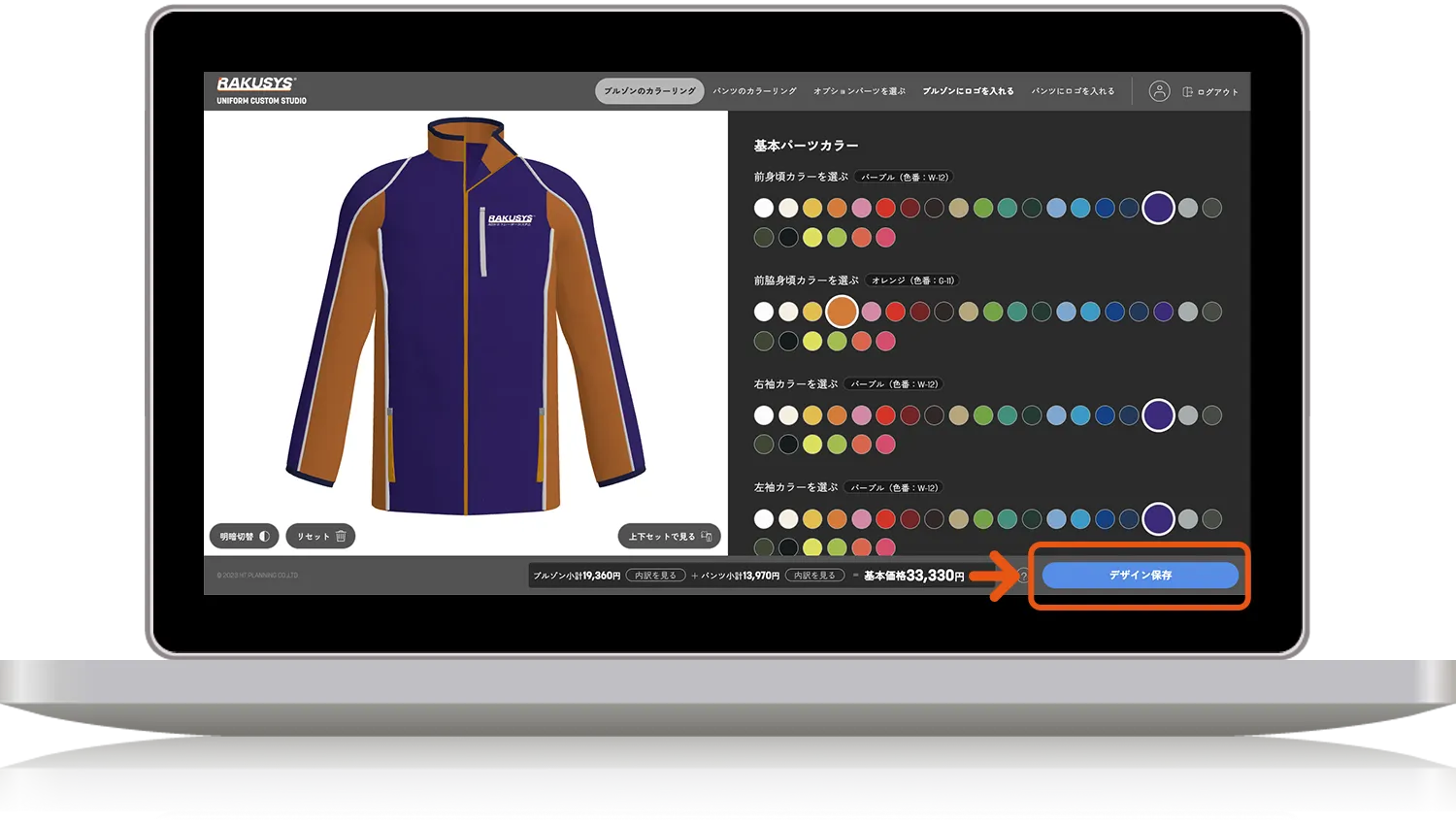The width and height of the screenshot is (1456, 825).
Task: Select the purple swatch for 右袖カラー
Action: click(x=1158, y=415)
